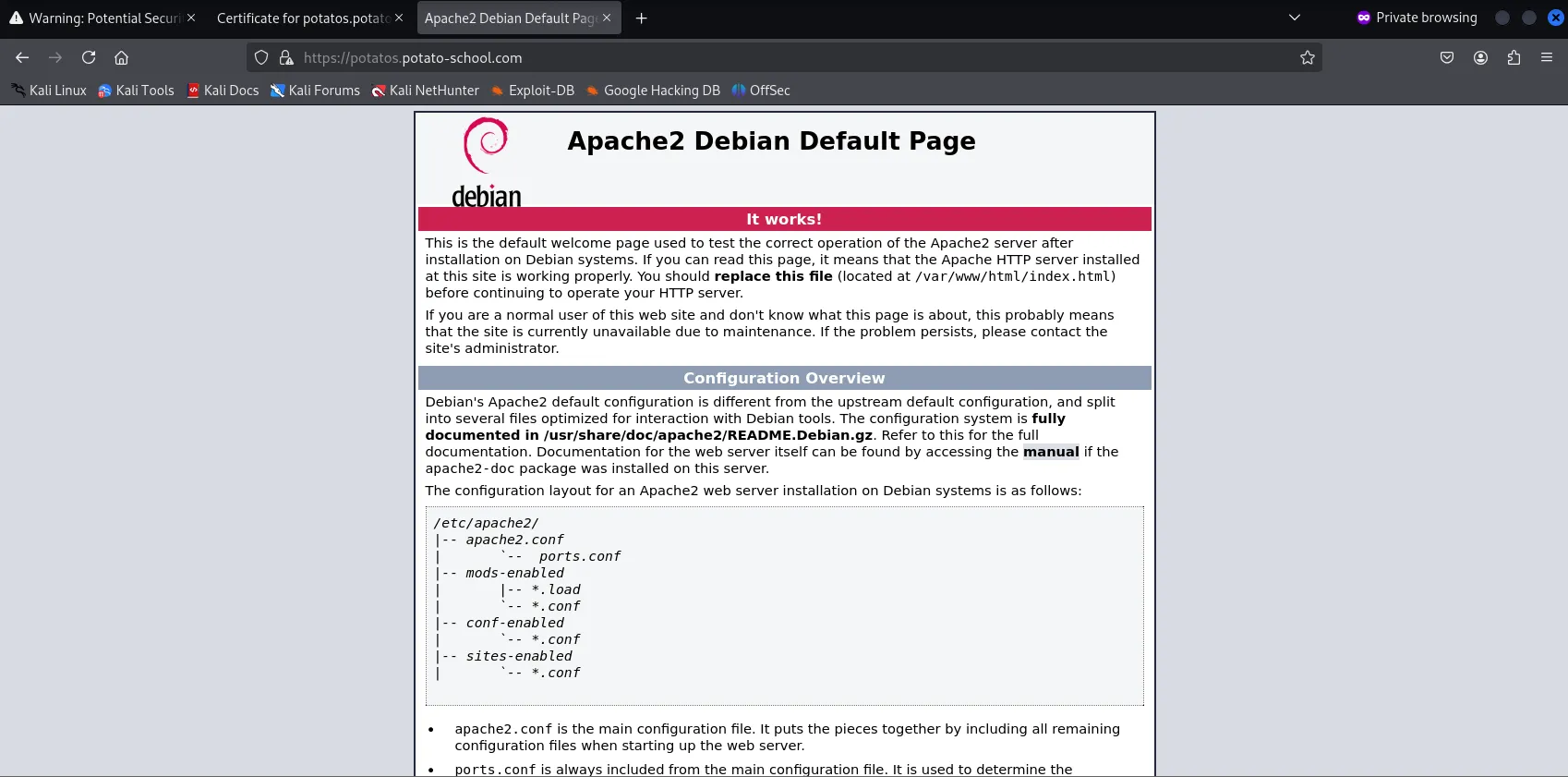The width and height of the screenshot is (1568, 777).
Task: Close the Warning: Potential Security tab
Action: tap(191, 18)
